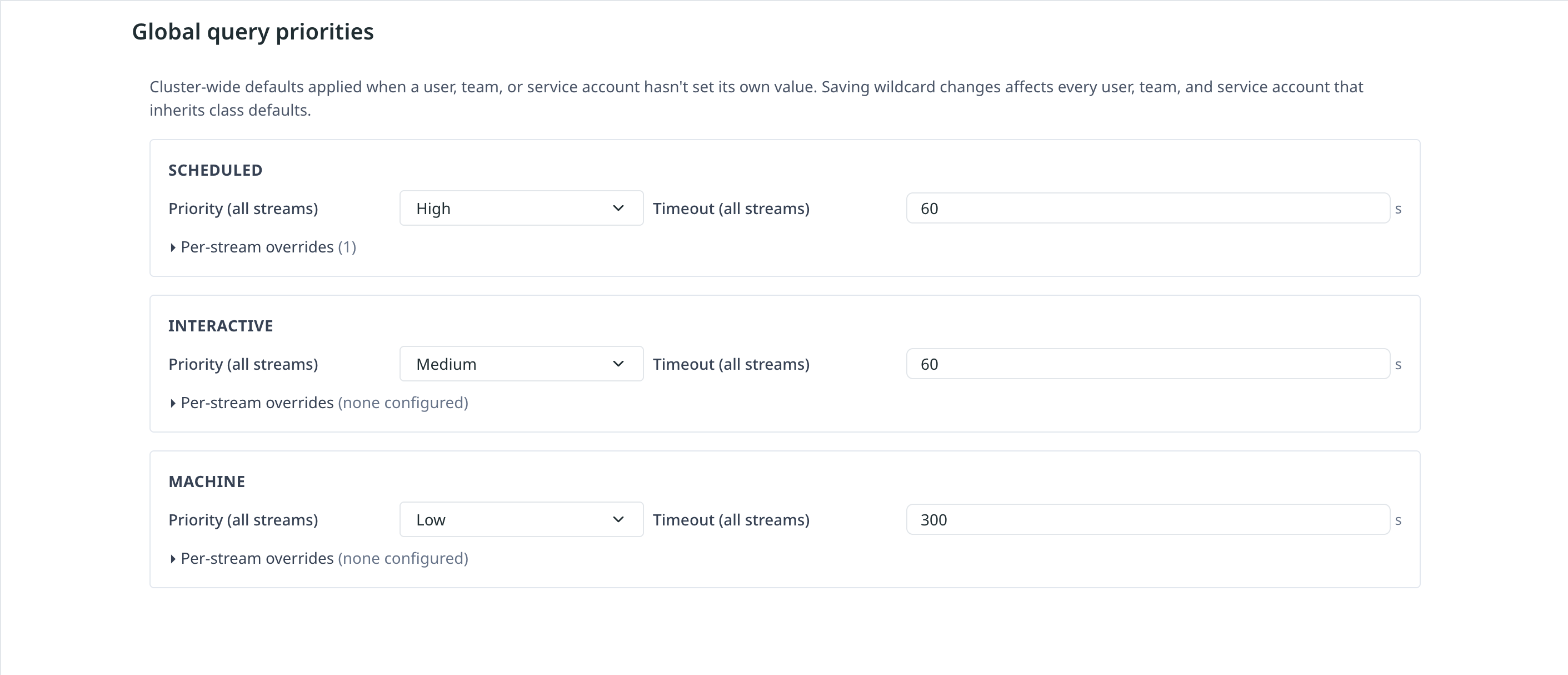Click the Interactive Timeout (all streams) label
Viewport: 1568px width, 675px height.
[731, 364]
